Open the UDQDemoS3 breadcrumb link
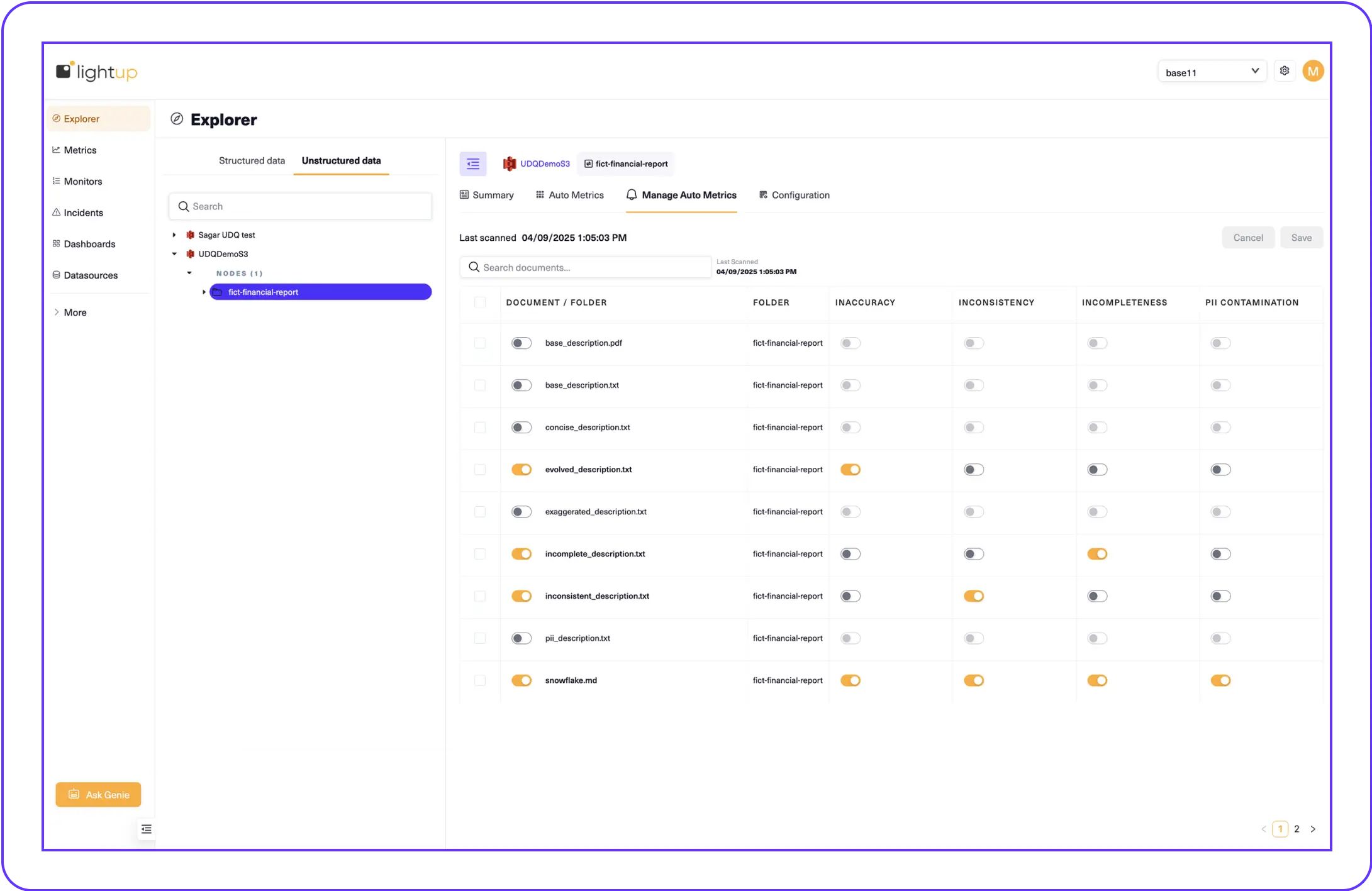 544,163
